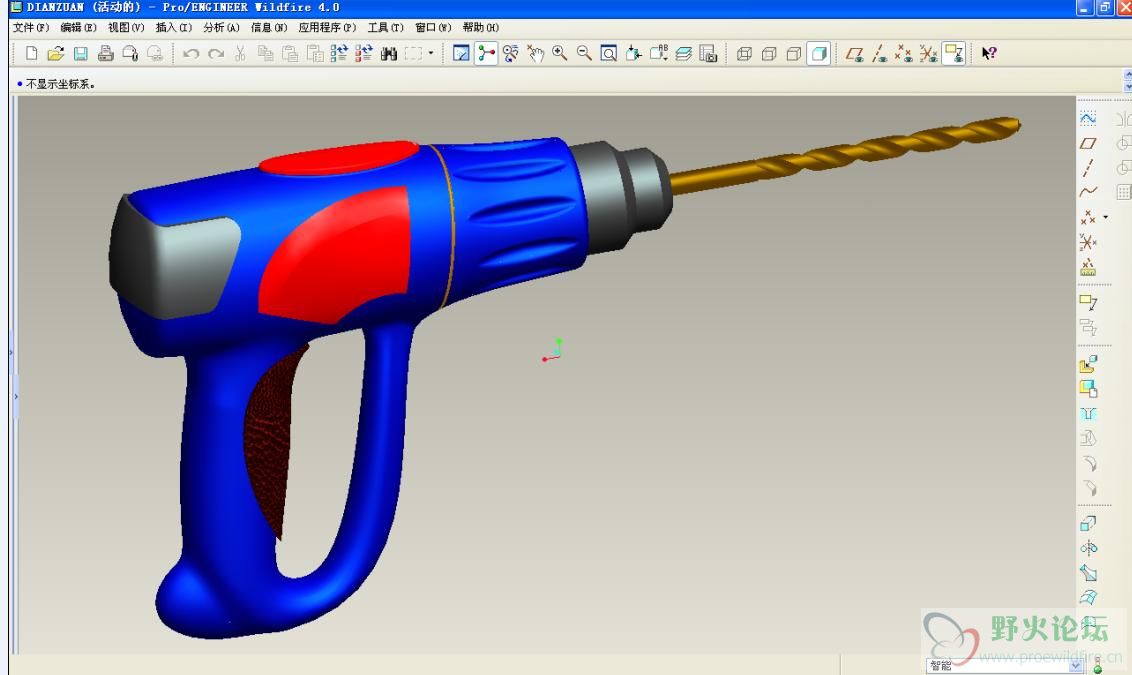Open the 分析(A) menu
The image size is (1132, 675).
pos(221,28)
